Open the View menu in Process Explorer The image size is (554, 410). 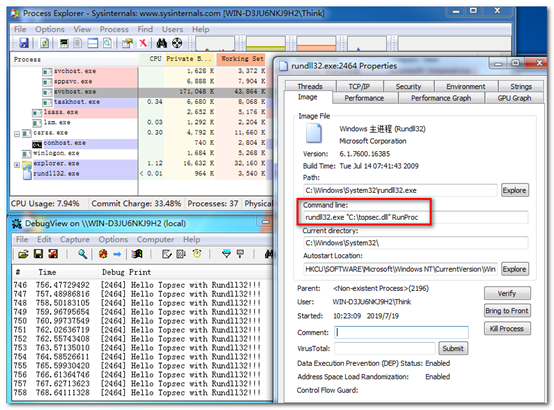[x=82, y=29]
